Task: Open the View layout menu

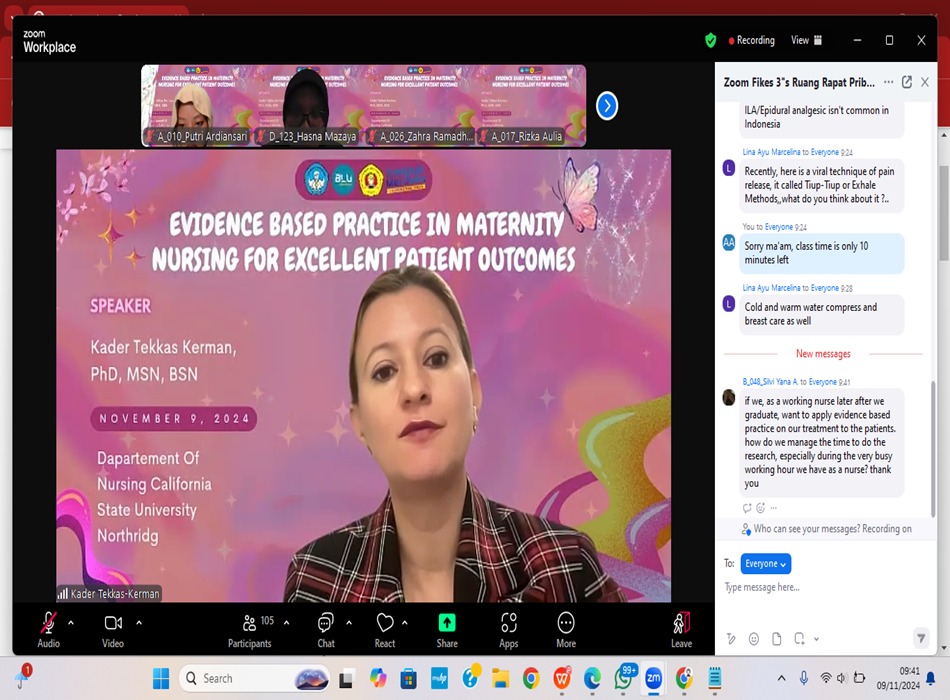Action: pyautogui.click(x=806, y=41)
